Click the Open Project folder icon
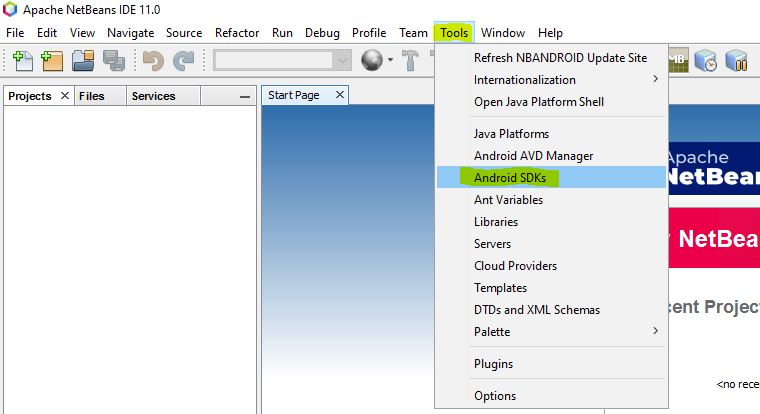 click(x=83, y=61)
